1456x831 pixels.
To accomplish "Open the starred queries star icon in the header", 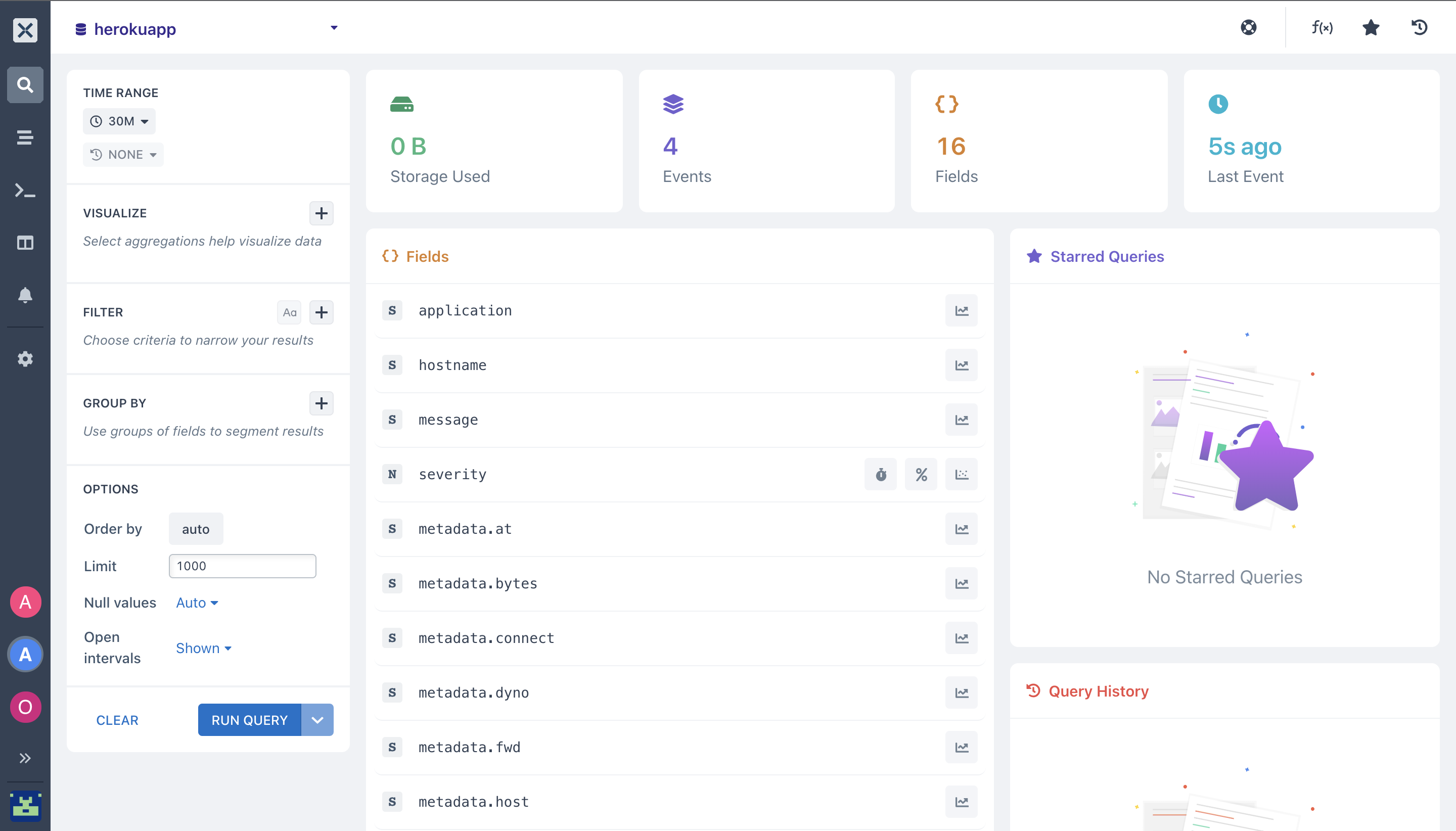I will click(1371, 27).
